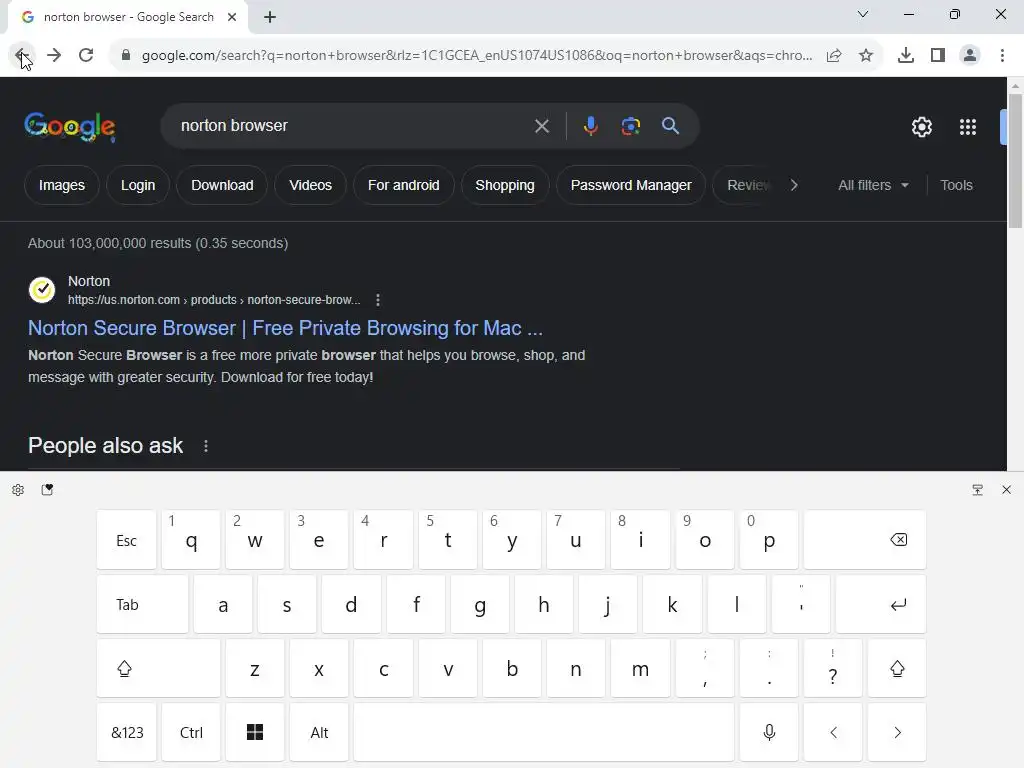The height and width of the screenshot is (768, 1024).
Task: Bookmark this page with the star icon
Action: [866, 56]
